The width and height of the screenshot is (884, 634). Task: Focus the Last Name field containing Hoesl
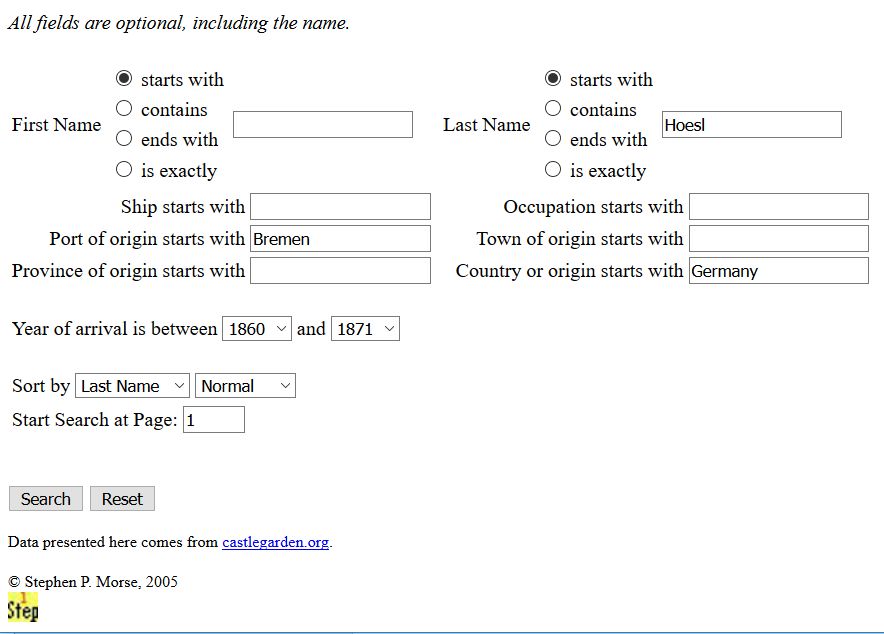[752, 125]
